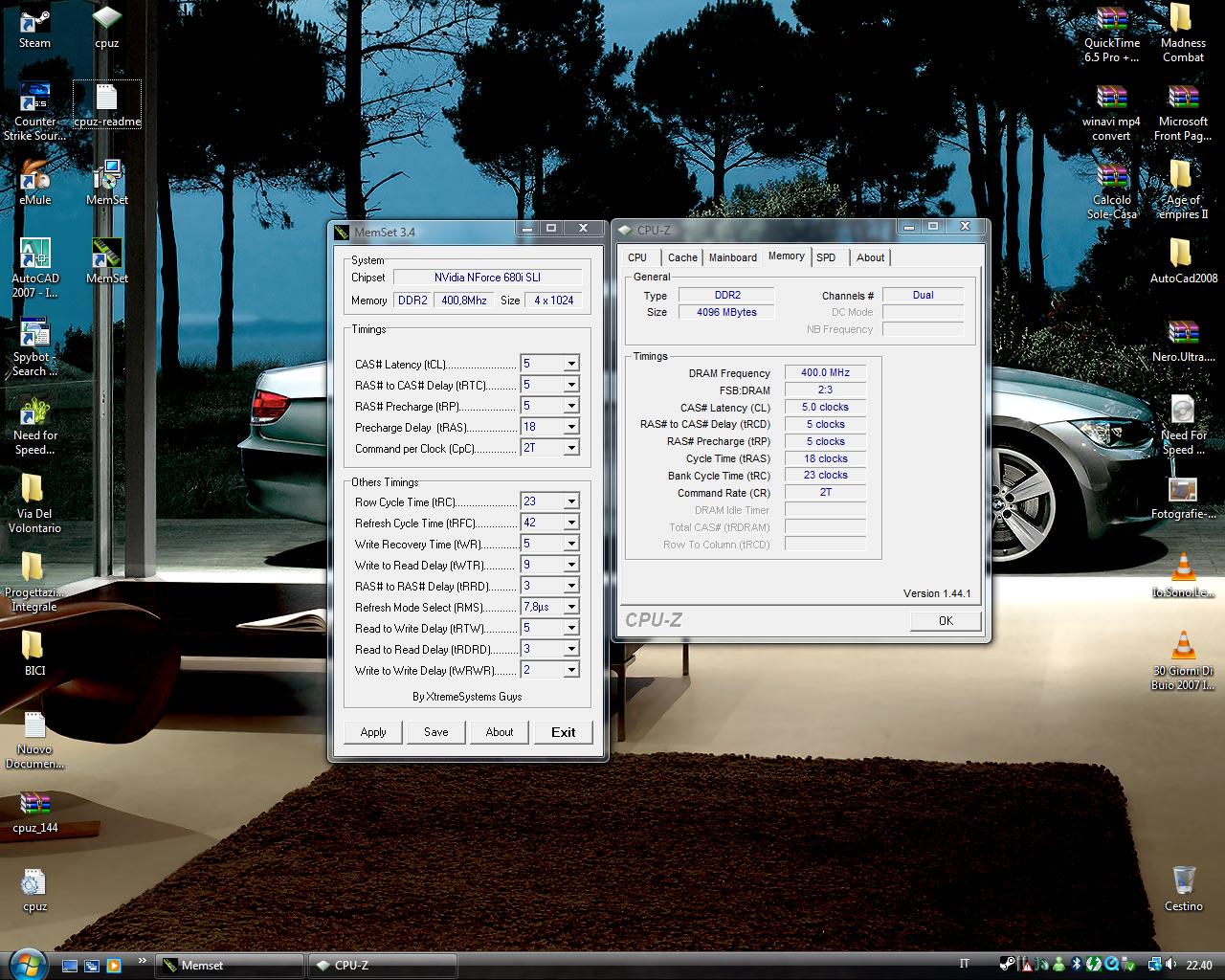The image size is (1225, 980).
Task: Select the winavi mp4 convert archive
Action: coord(1112,113)
